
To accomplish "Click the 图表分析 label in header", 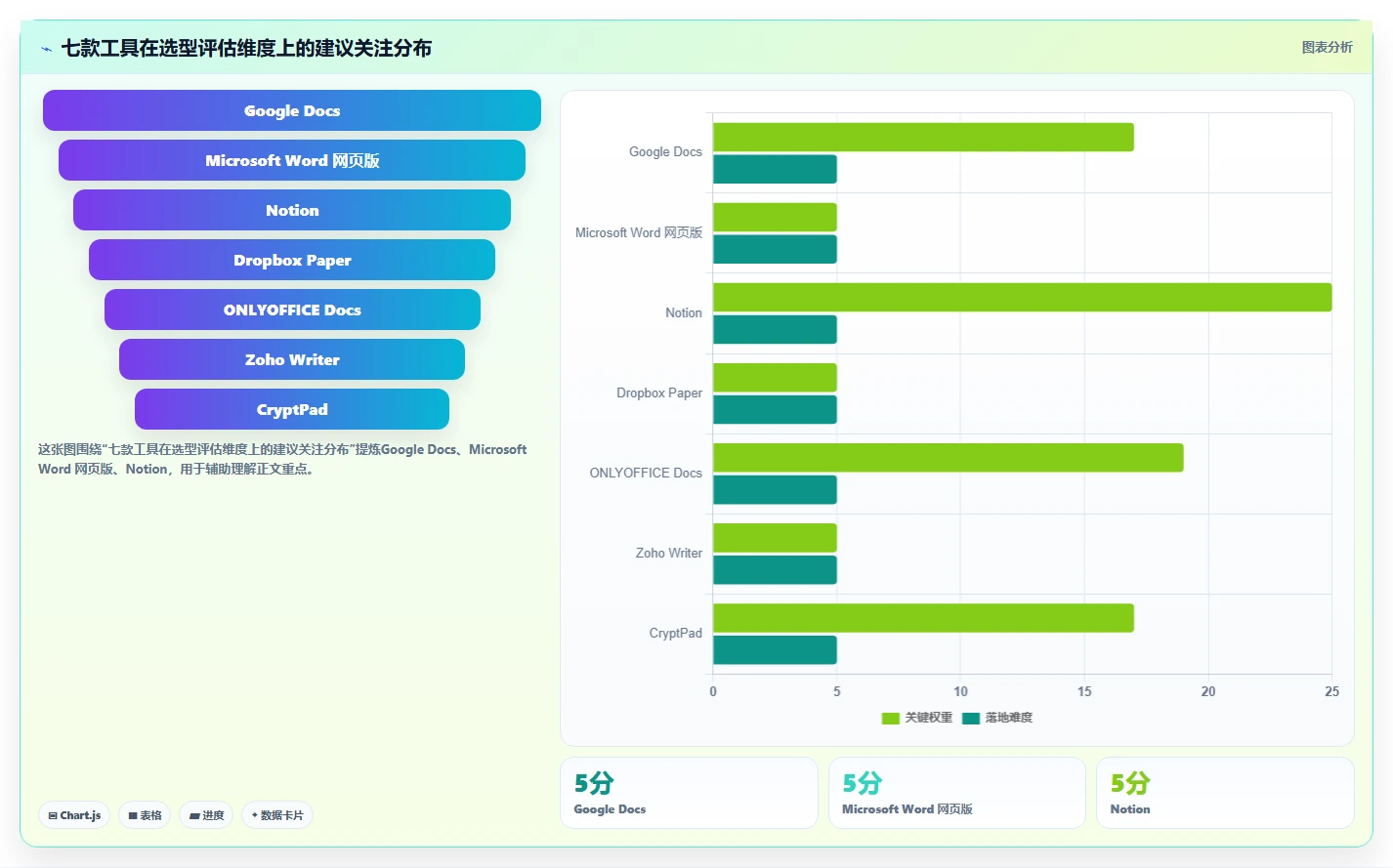I will (1327, 47).
